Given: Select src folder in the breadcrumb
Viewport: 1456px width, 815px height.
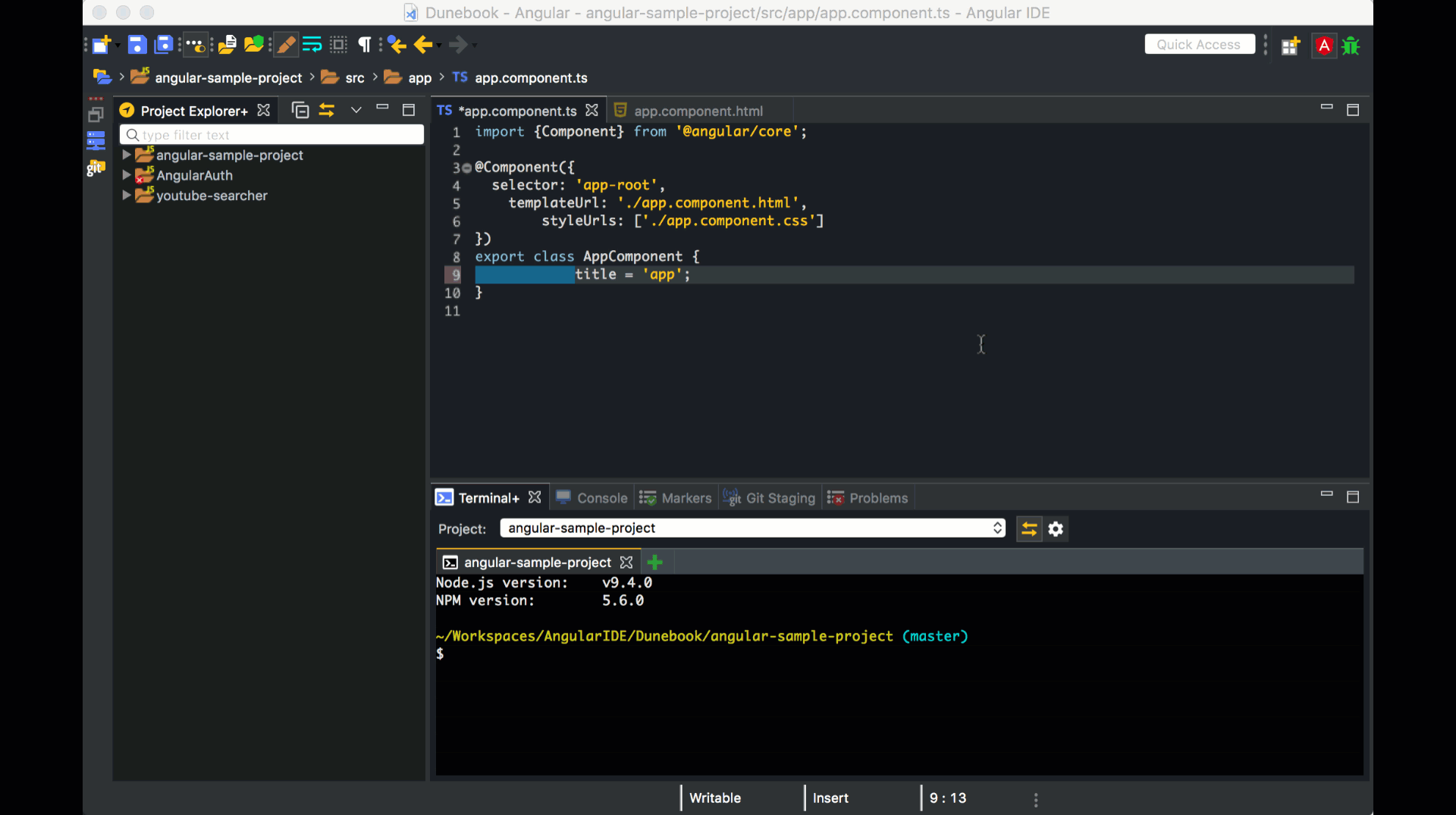Looking at the screenshot, I should (x=355, y=78).
